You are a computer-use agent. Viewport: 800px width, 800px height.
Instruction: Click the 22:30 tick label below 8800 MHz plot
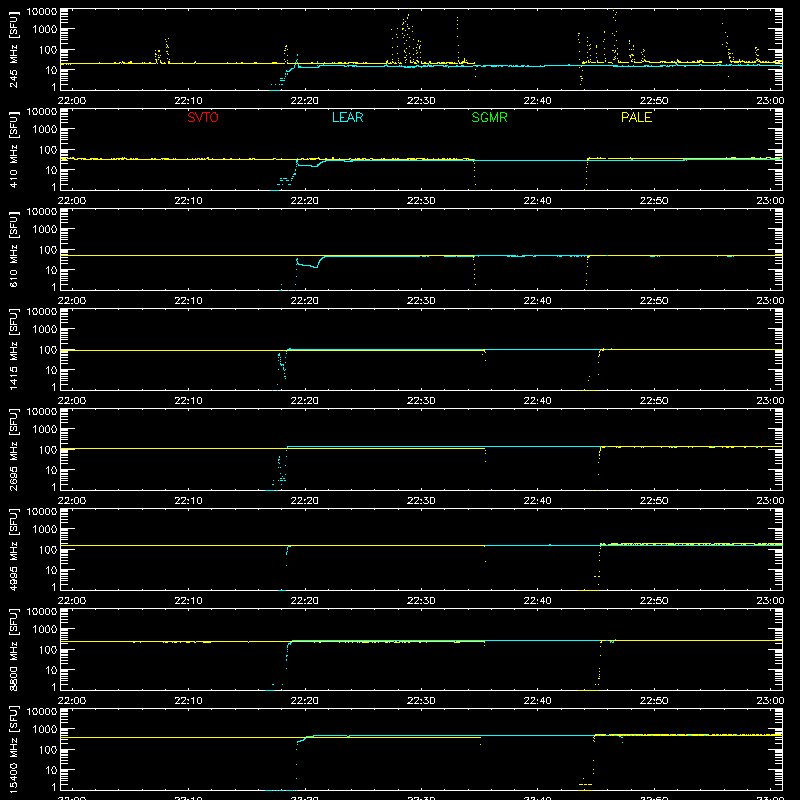[x=421, y=701]
